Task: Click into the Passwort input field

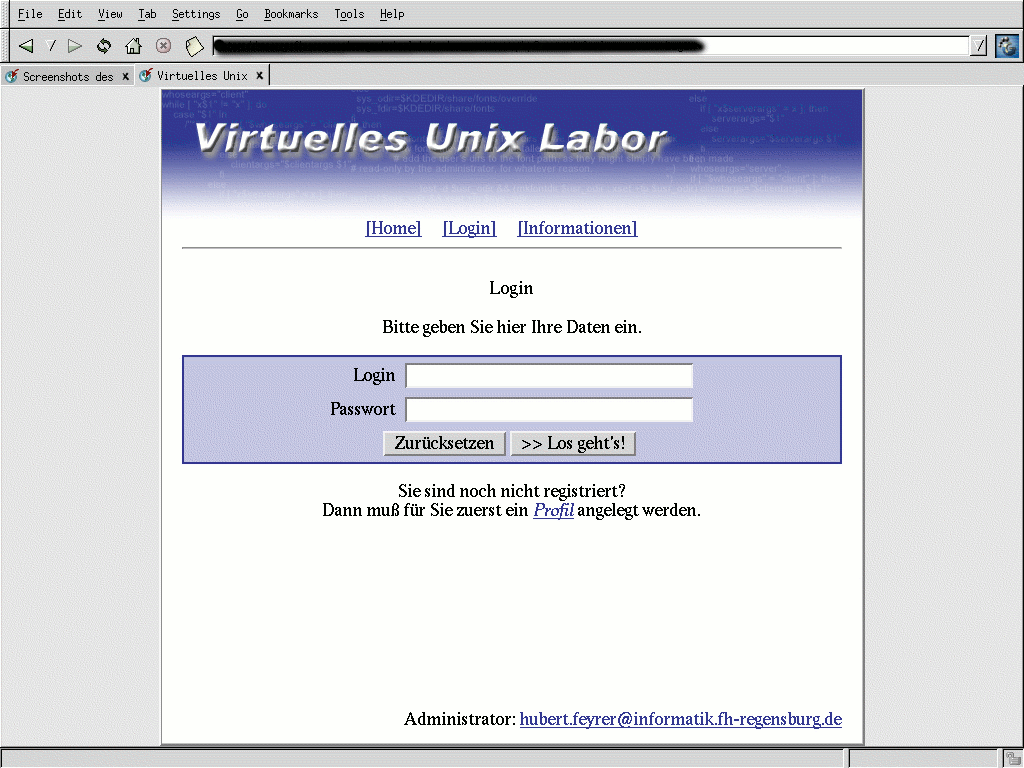Action: [548, 410]
